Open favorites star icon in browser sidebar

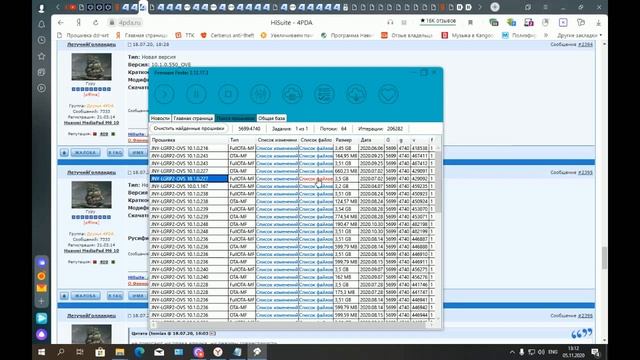click(42, 56)
